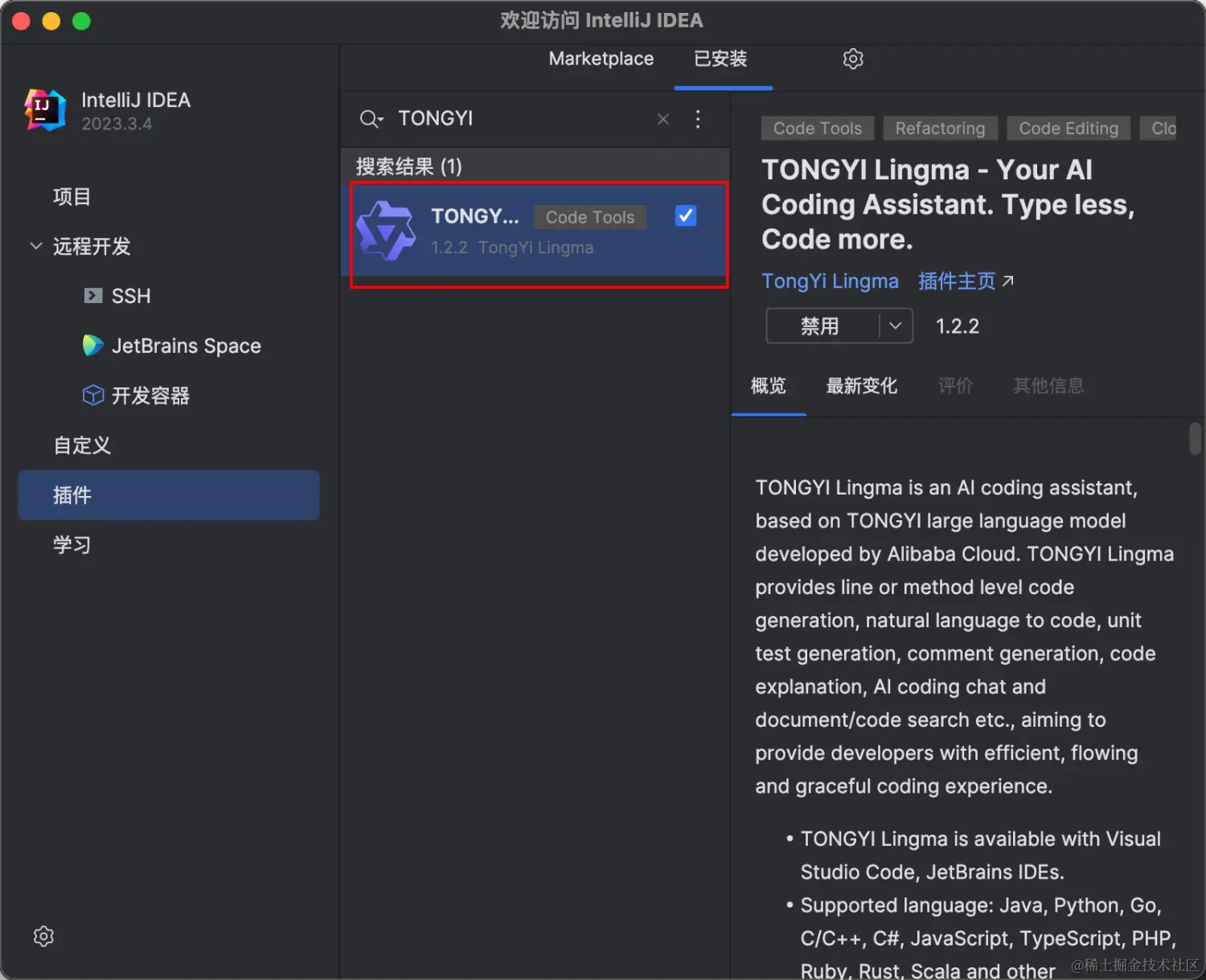Click the 禁用 button
1206x980 pixels.
click(822, 326)
